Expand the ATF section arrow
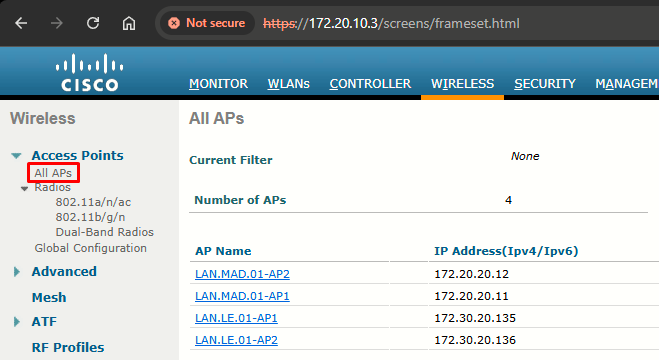This screenshot has width=659, height=360. (x=16, y=322)
